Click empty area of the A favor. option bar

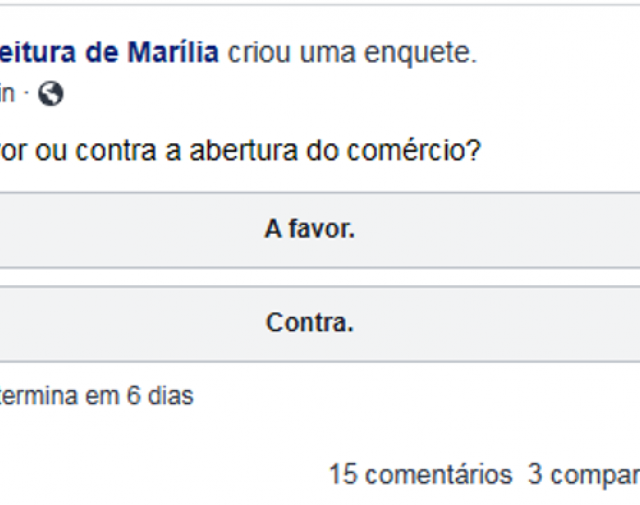[490, 230]
